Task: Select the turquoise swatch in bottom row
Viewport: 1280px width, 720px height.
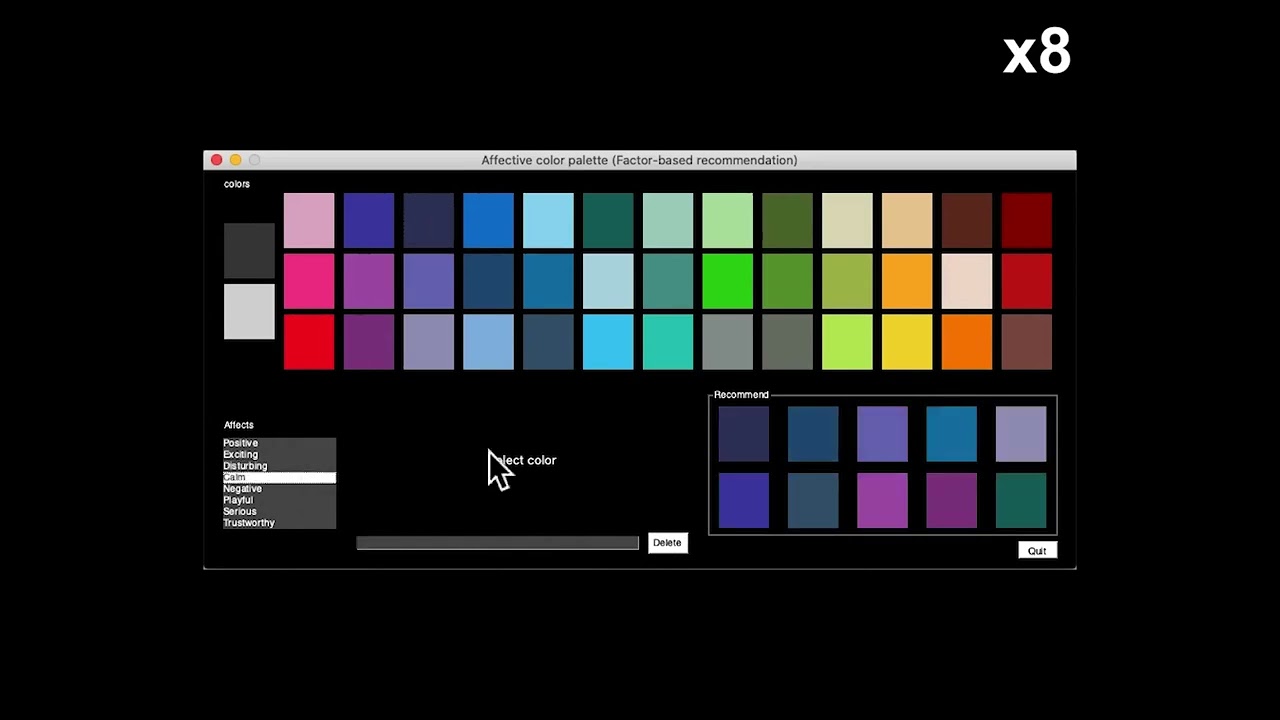Action: [x=668, y=342]
